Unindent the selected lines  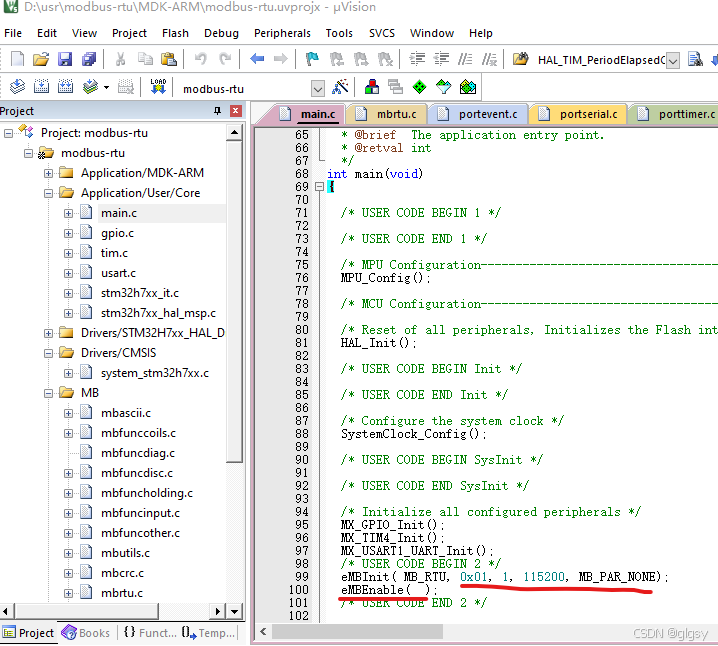441,59
